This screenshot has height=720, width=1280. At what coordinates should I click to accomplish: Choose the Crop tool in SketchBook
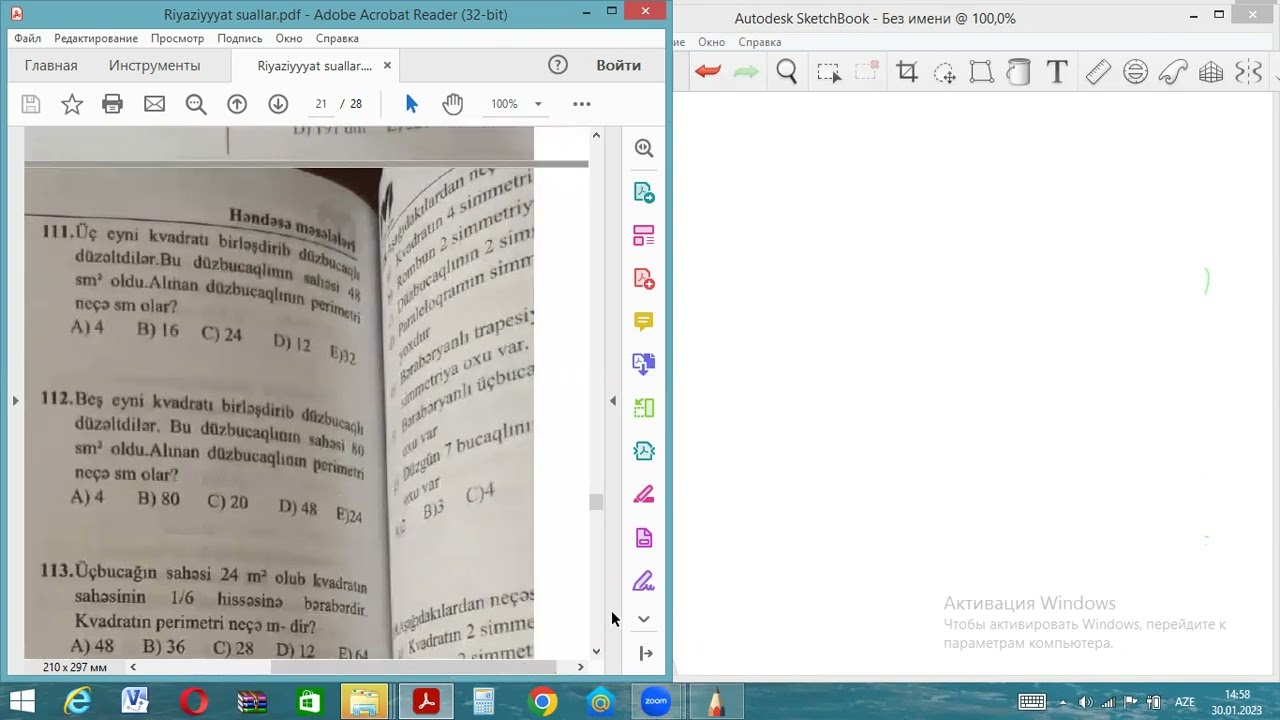[x=907, y=72]
